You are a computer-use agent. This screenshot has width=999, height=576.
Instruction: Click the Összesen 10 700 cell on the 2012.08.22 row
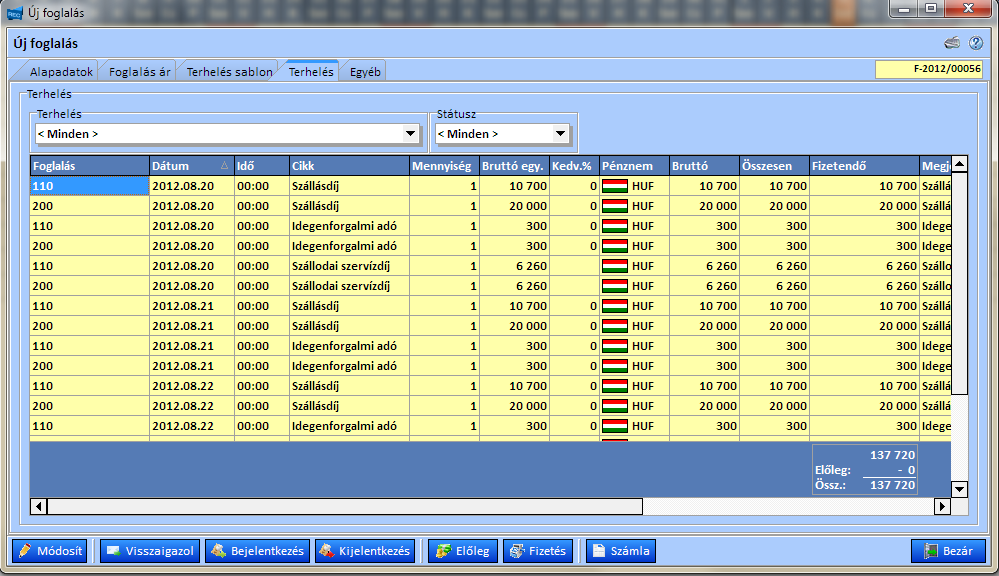774,386
